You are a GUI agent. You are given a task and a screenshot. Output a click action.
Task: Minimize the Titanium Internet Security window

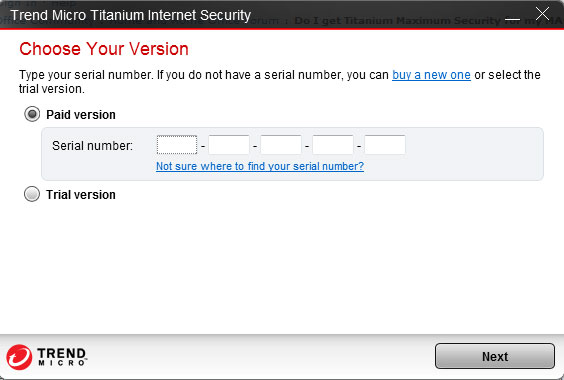point(512,17)
